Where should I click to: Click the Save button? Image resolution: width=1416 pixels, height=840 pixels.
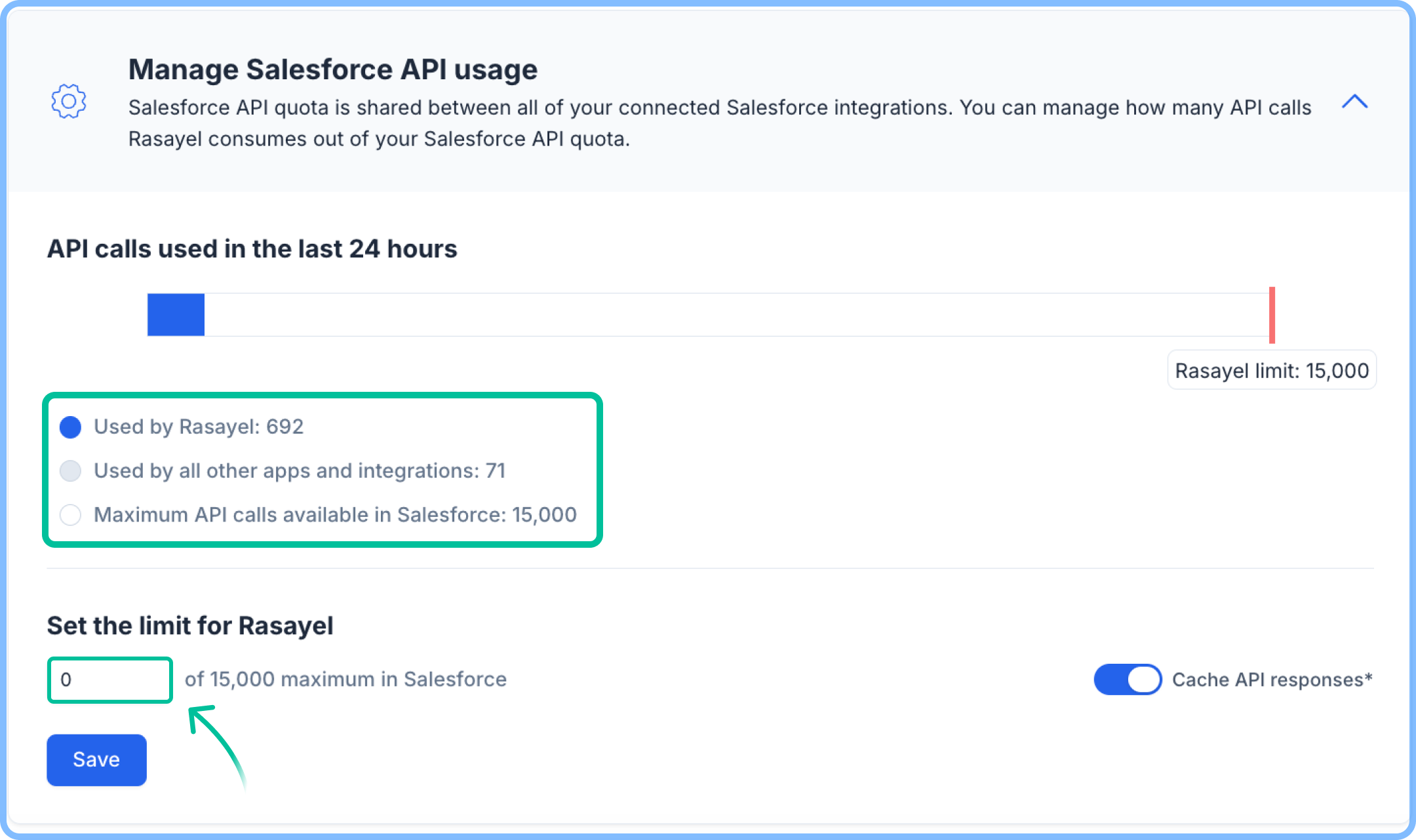coord(96,759)
